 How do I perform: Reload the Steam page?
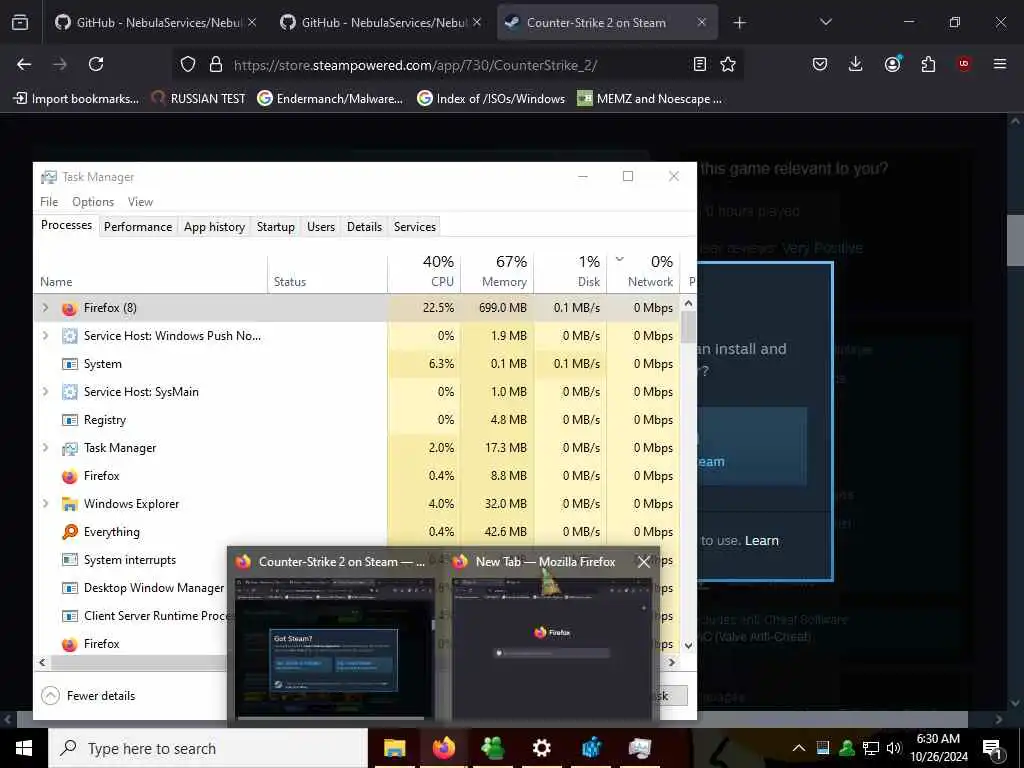[x=96, y=64]
